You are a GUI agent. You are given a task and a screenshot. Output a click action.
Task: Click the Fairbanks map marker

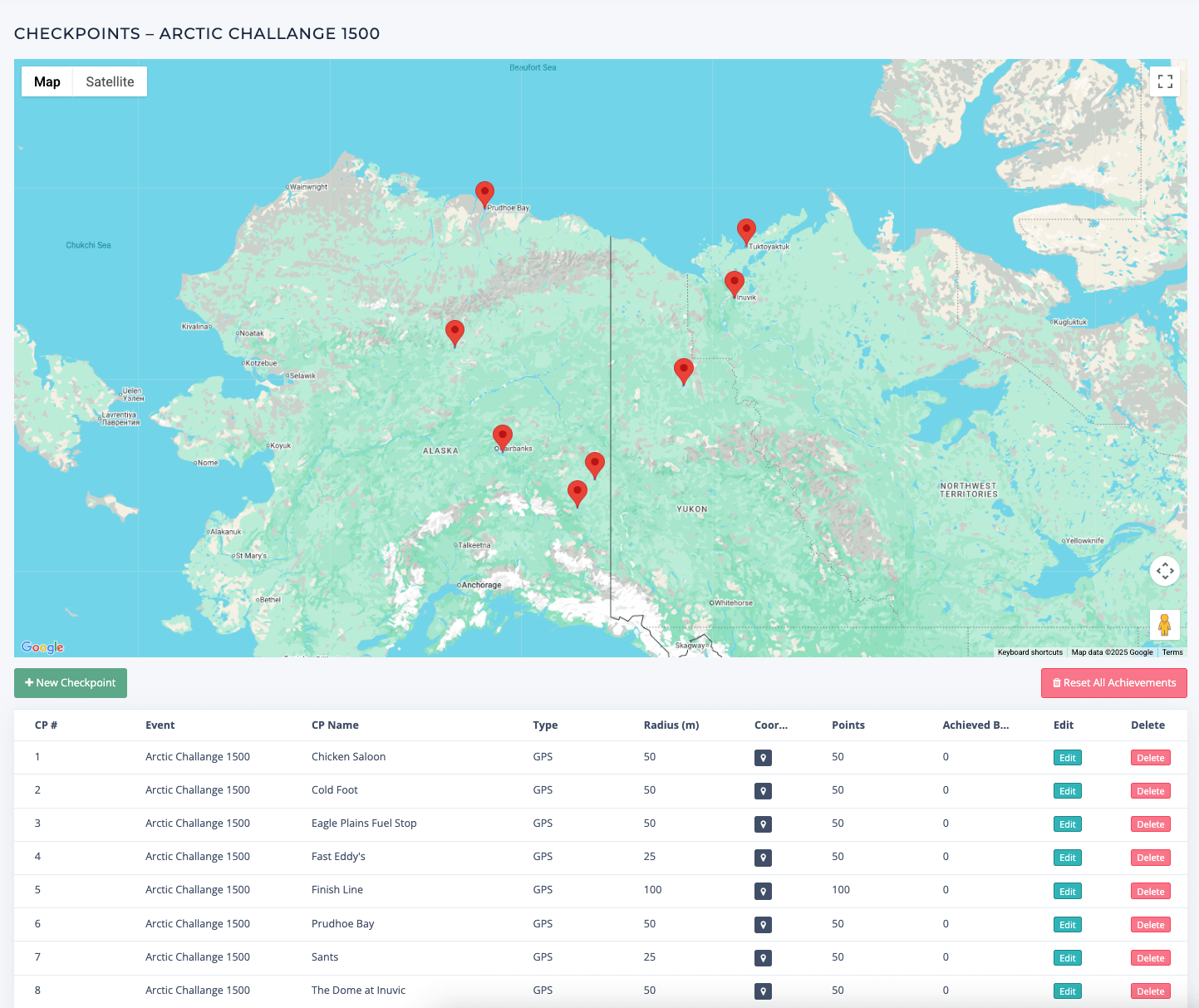502,438
